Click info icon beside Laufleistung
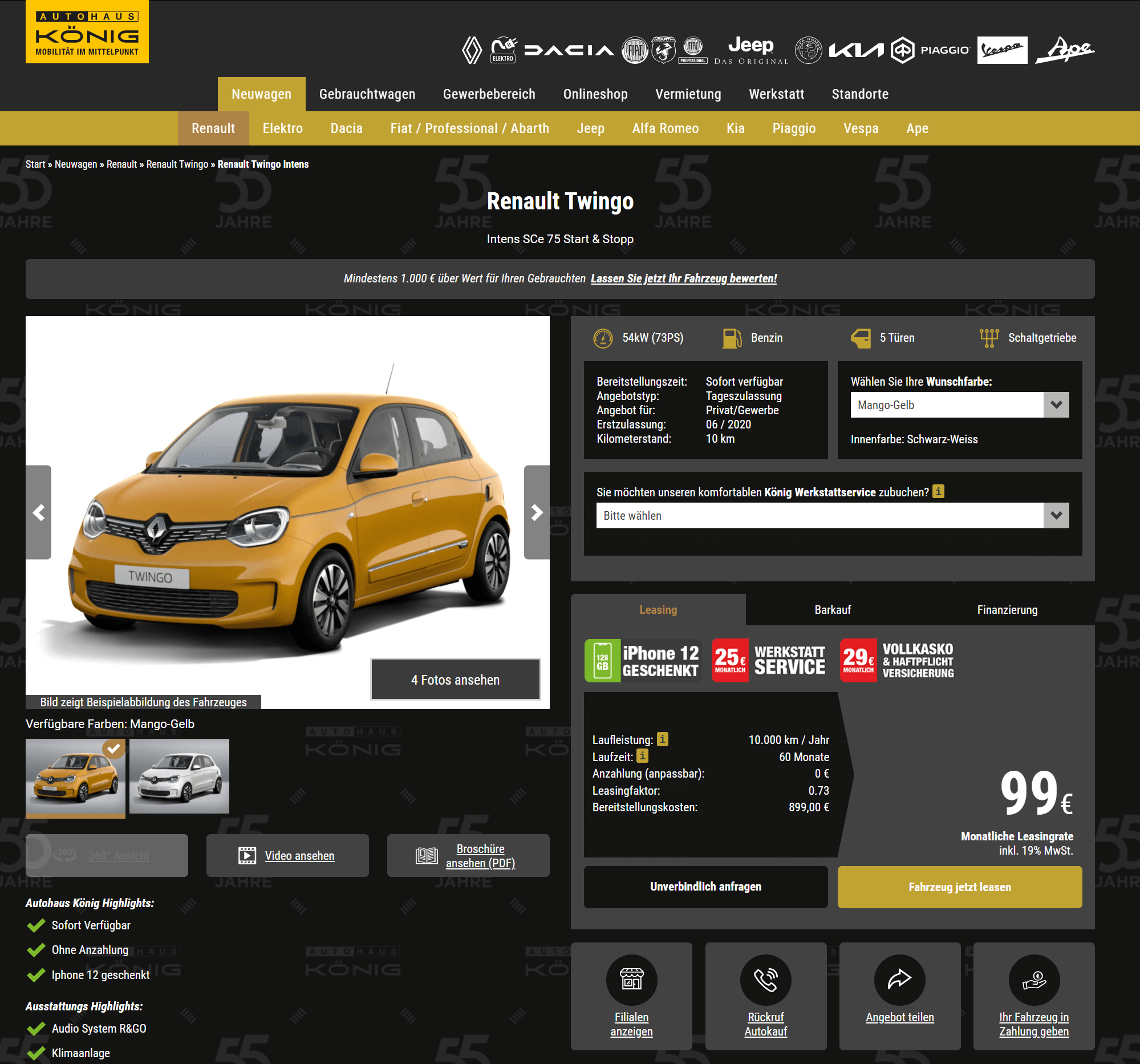The width and height of the screenshot is (1140, 1064). [x=662, y=739]
